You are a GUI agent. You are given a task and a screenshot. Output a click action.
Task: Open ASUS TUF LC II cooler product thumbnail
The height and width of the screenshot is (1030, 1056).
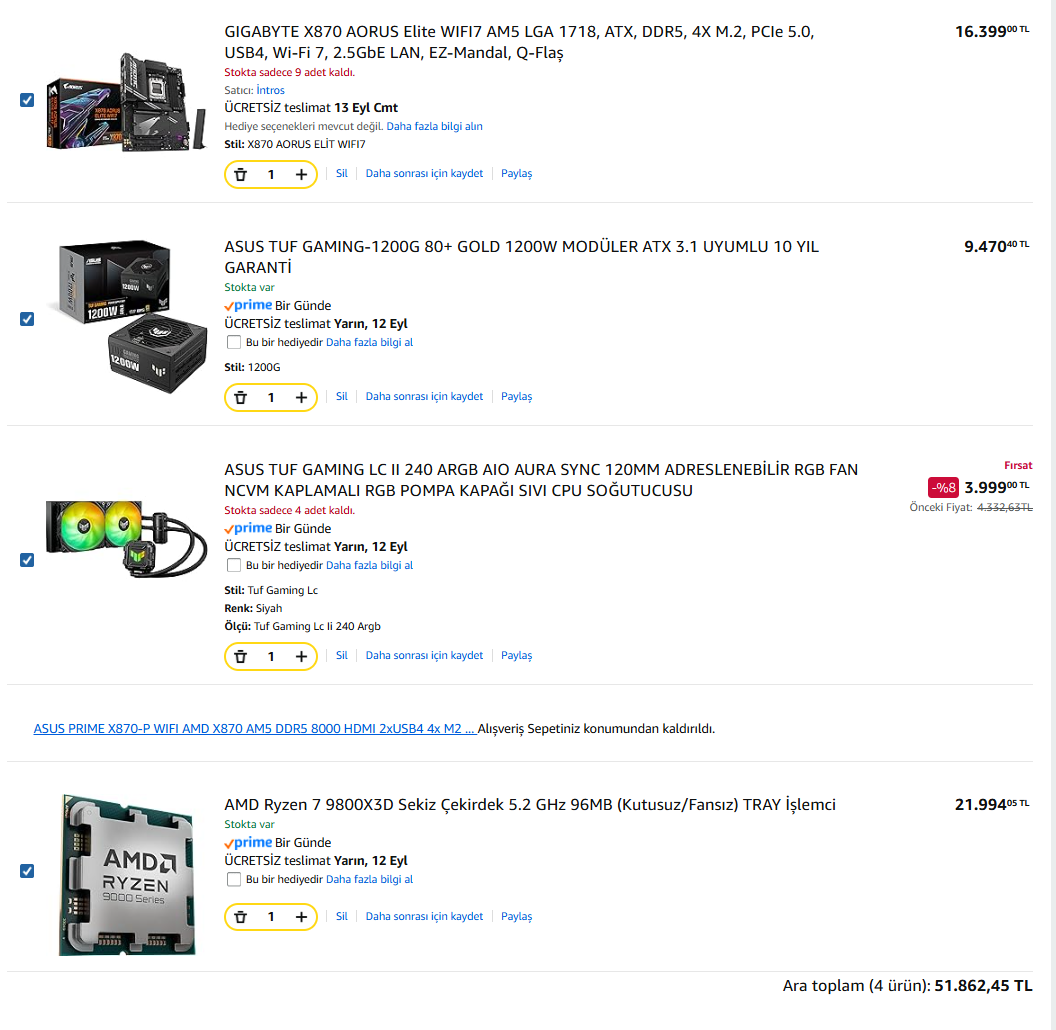coord(126,539)
